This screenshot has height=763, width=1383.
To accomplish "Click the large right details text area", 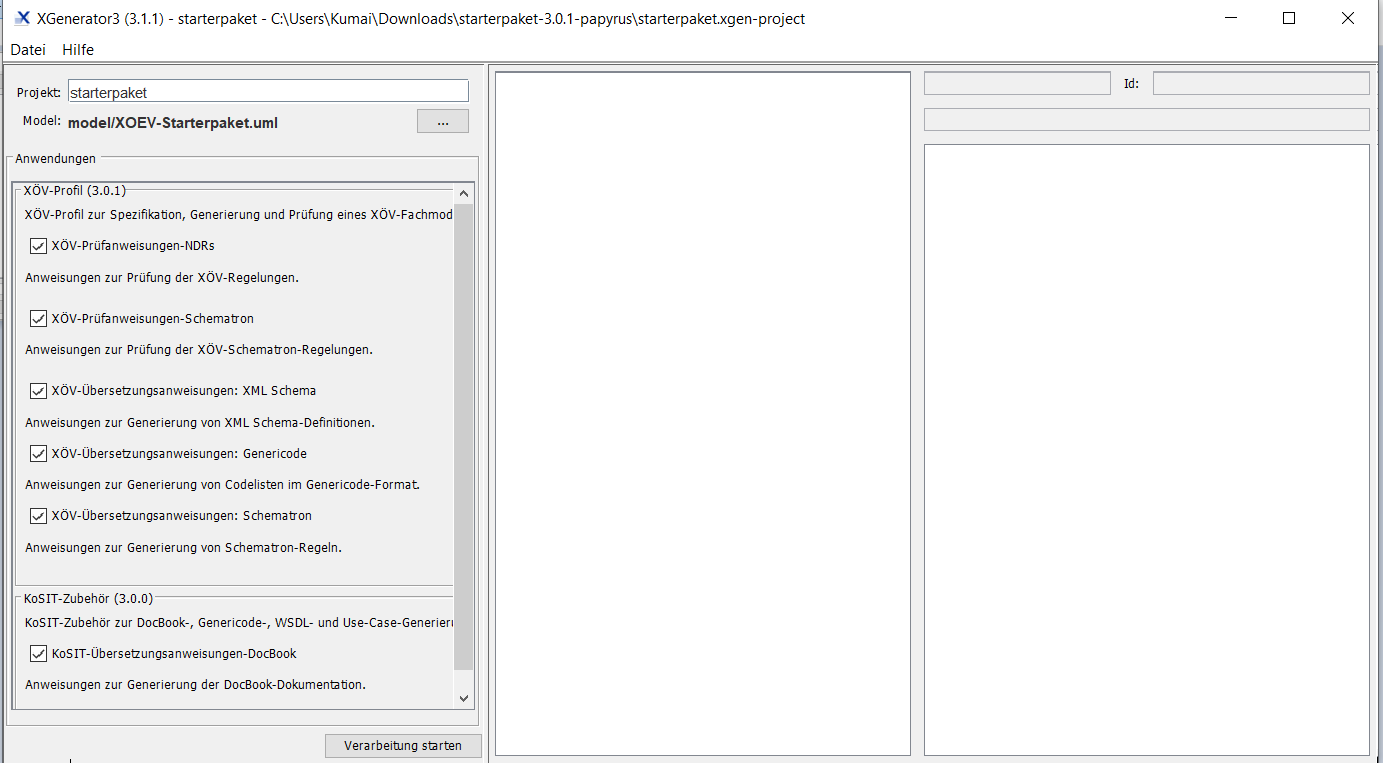I will [x=1147, y=450].
